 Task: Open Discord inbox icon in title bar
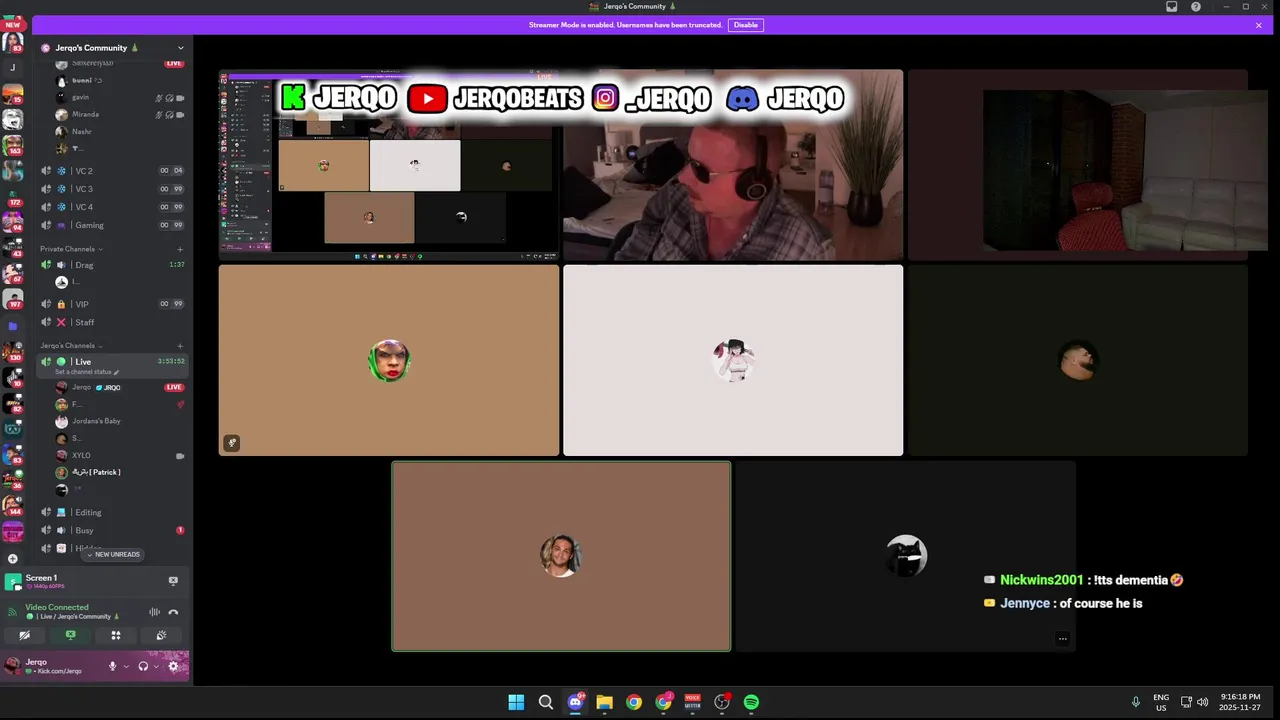coord(1171,7)
